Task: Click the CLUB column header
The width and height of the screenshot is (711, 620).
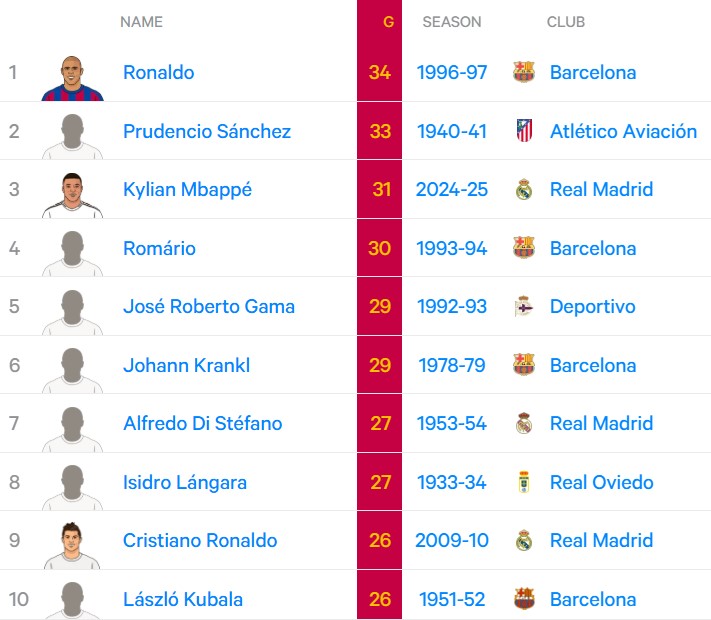Action: (566, 21)
